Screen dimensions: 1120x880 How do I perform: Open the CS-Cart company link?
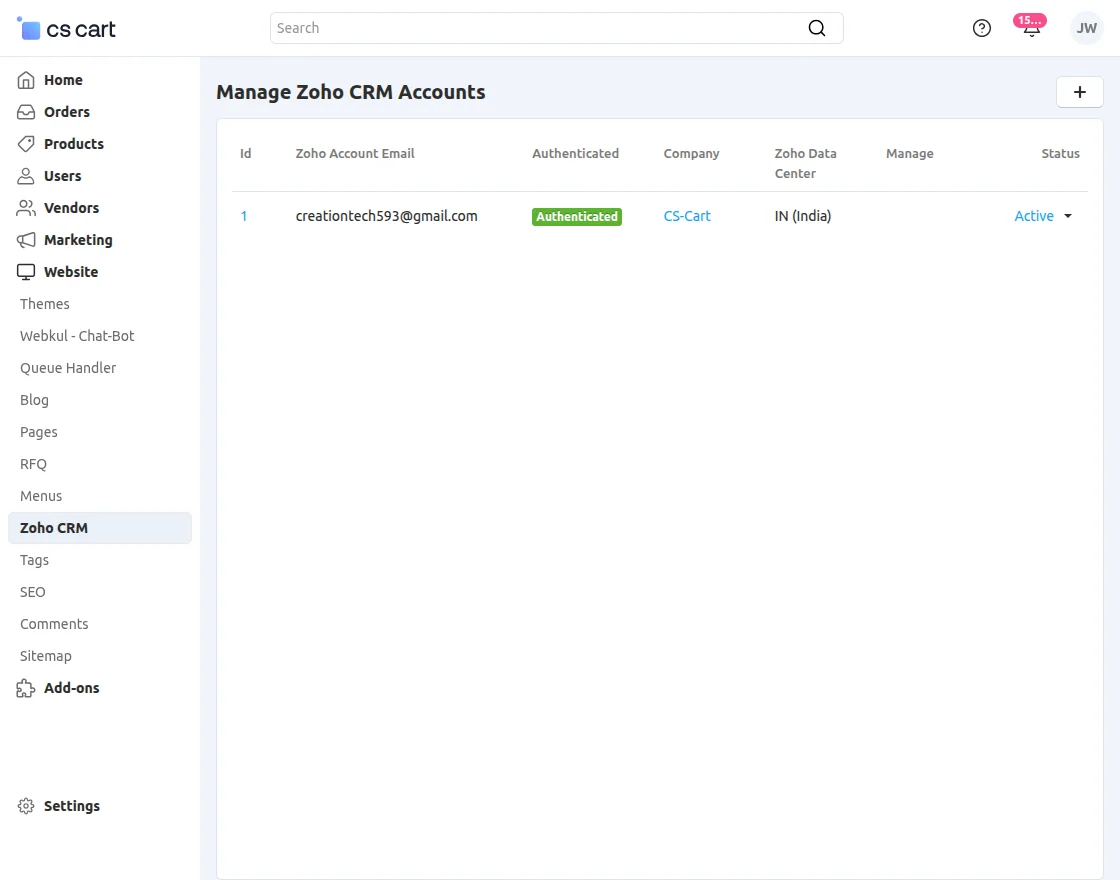(x=687, y=216)
